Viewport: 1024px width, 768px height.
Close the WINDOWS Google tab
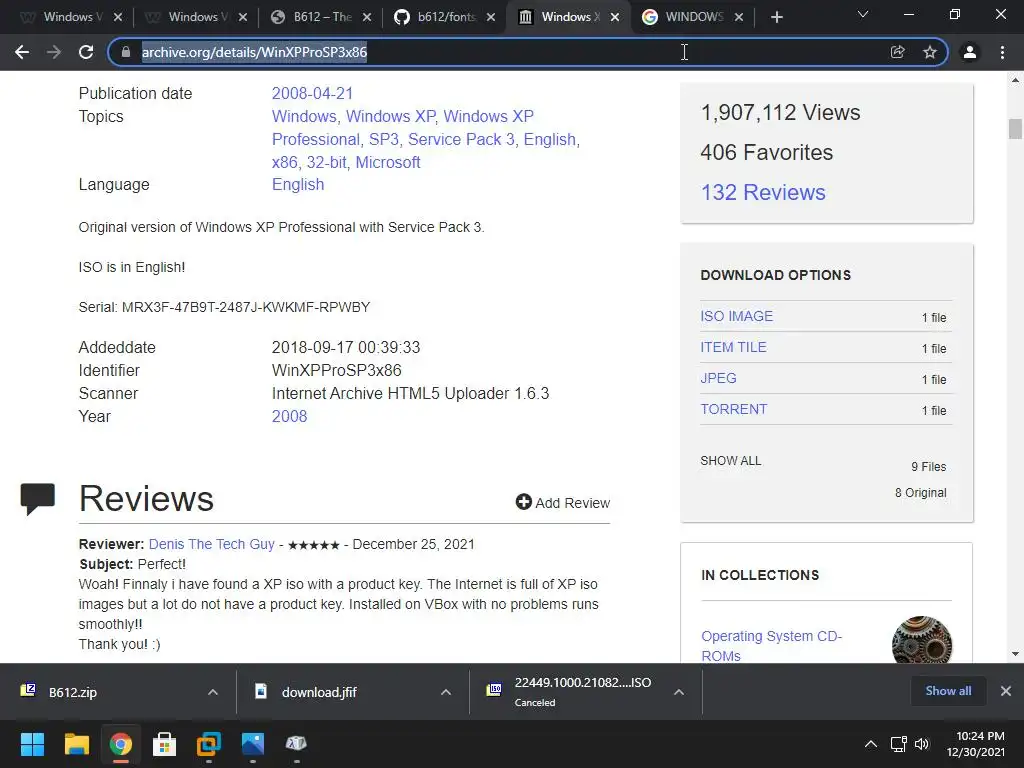[x=739, y=17]
